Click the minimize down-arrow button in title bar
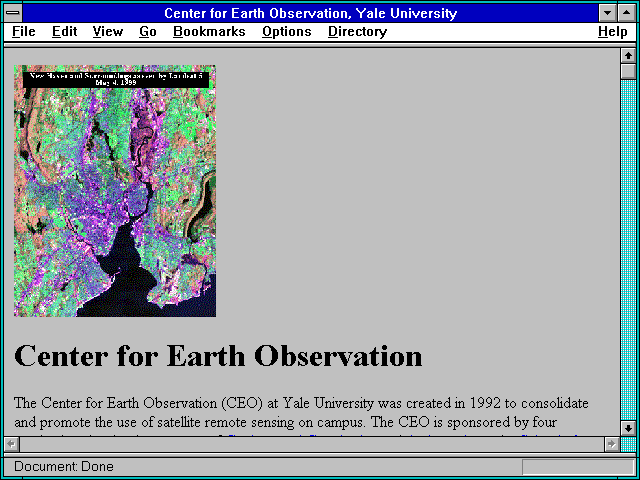Screen dimensions: 640x480 (607, 13)
